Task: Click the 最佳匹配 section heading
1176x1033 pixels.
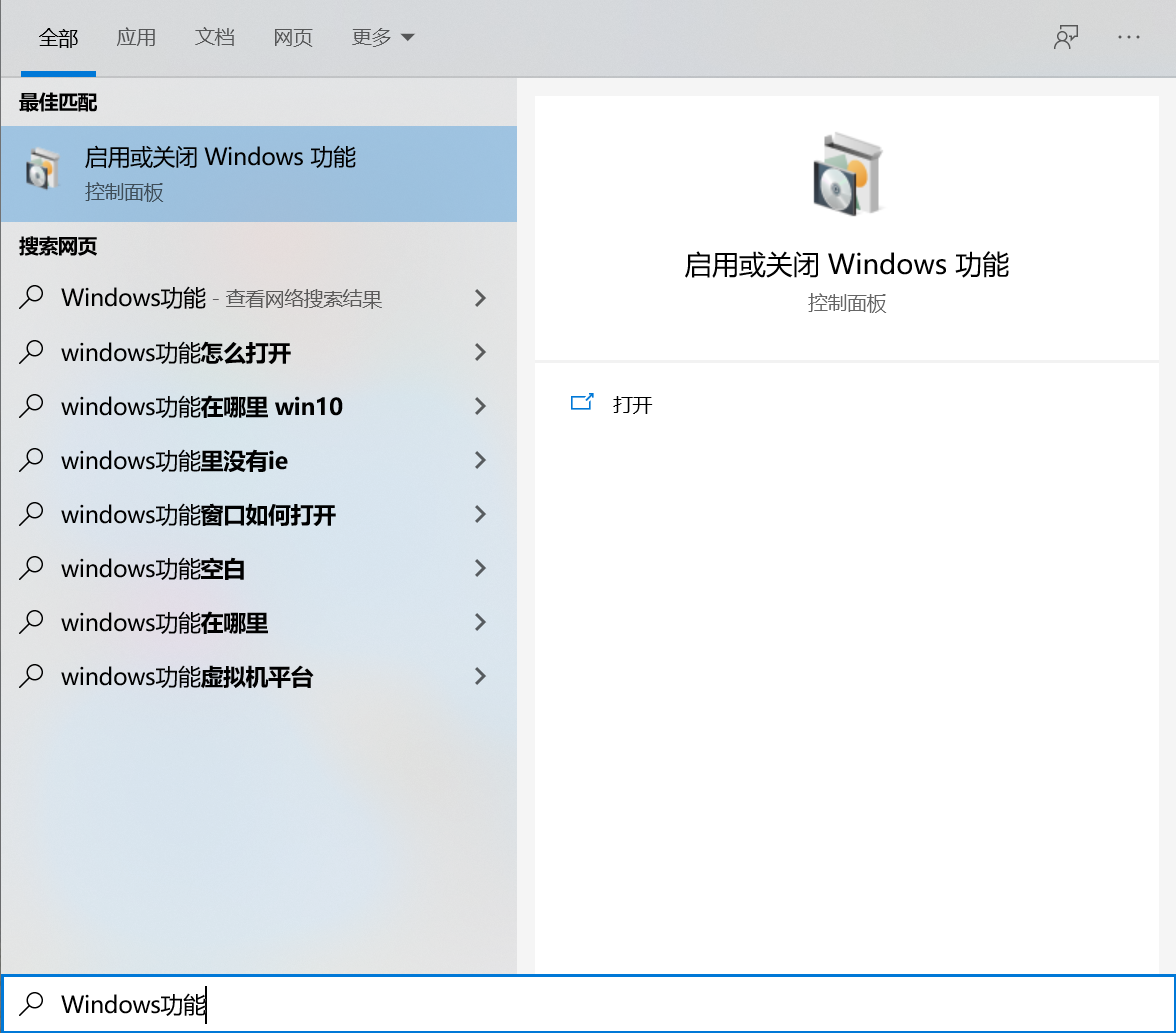Action: (58, 102)
